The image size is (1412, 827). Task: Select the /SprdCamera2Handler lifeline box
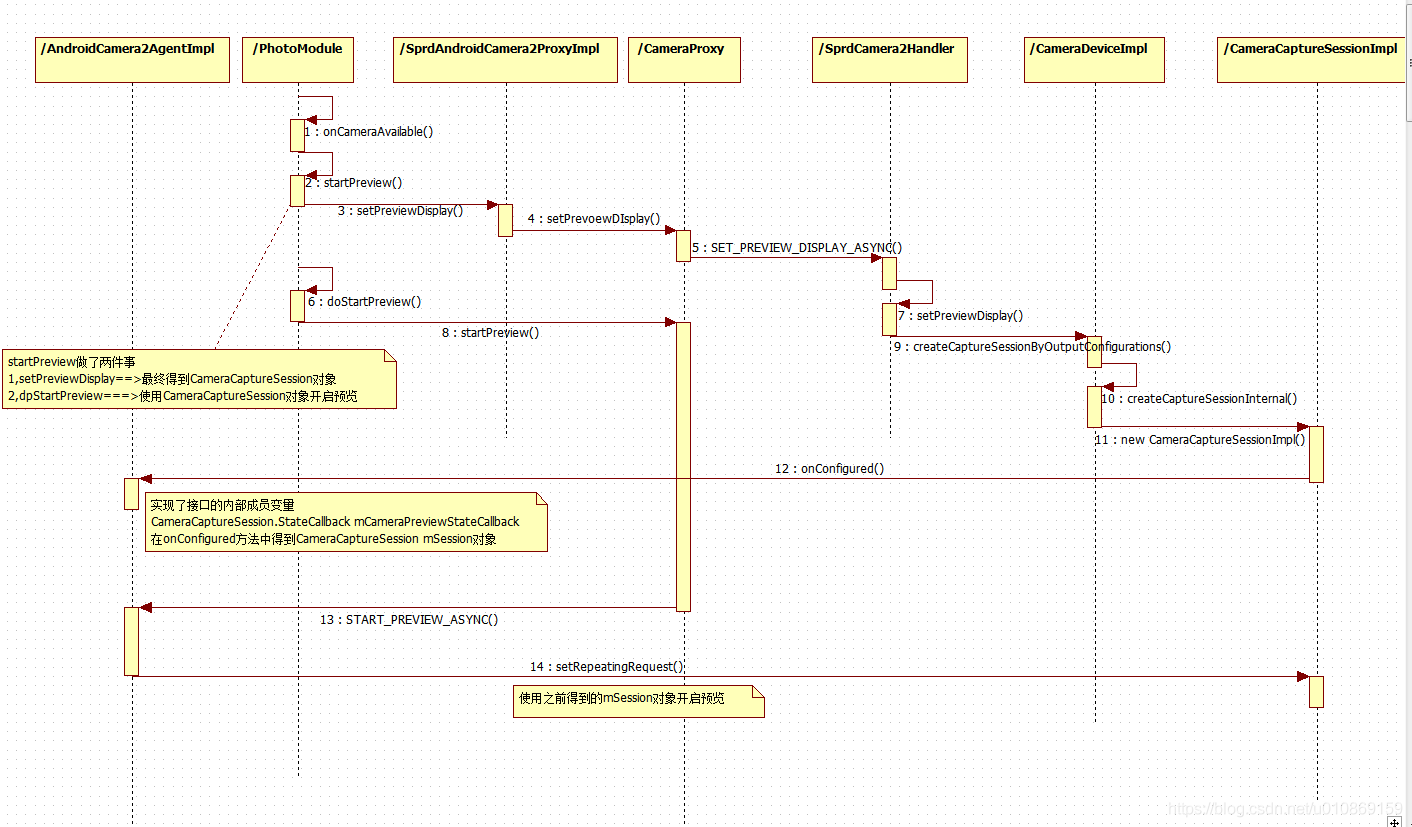click(890, 59)
